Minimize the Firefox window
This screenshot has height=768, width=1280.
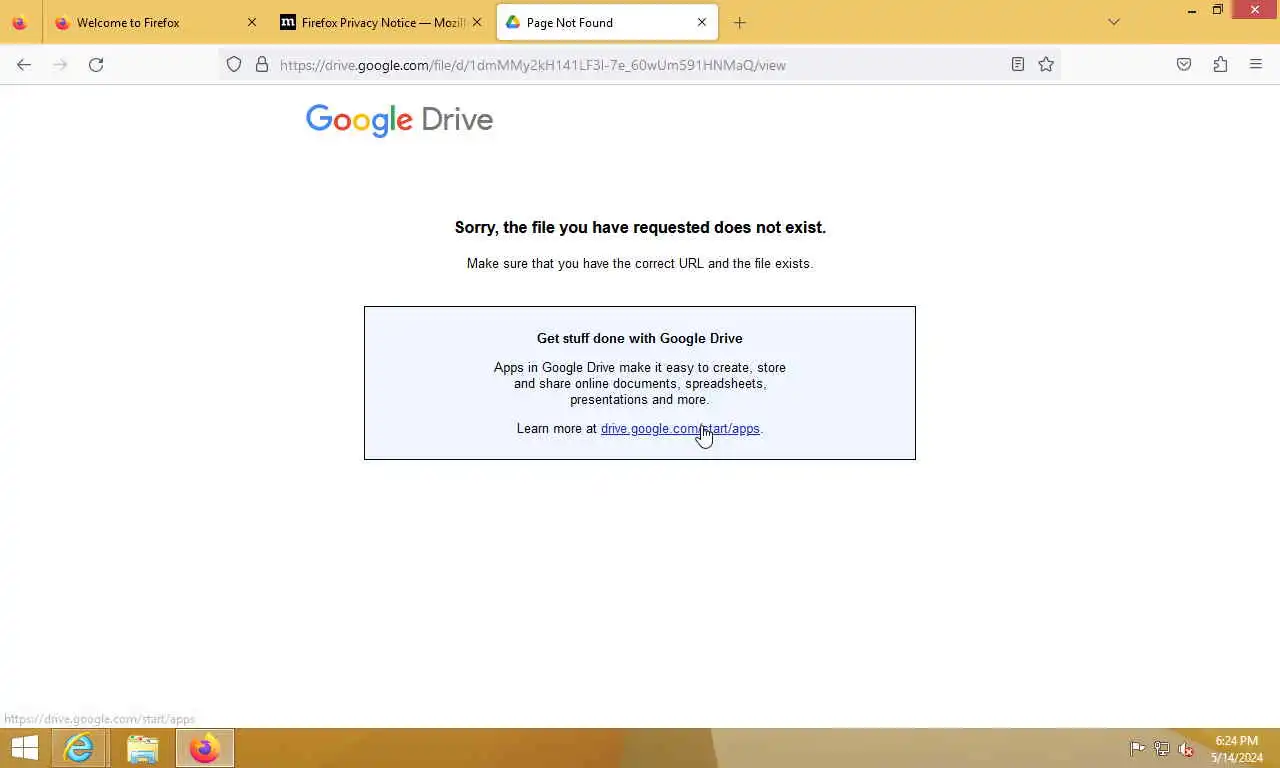(1192, 11)
